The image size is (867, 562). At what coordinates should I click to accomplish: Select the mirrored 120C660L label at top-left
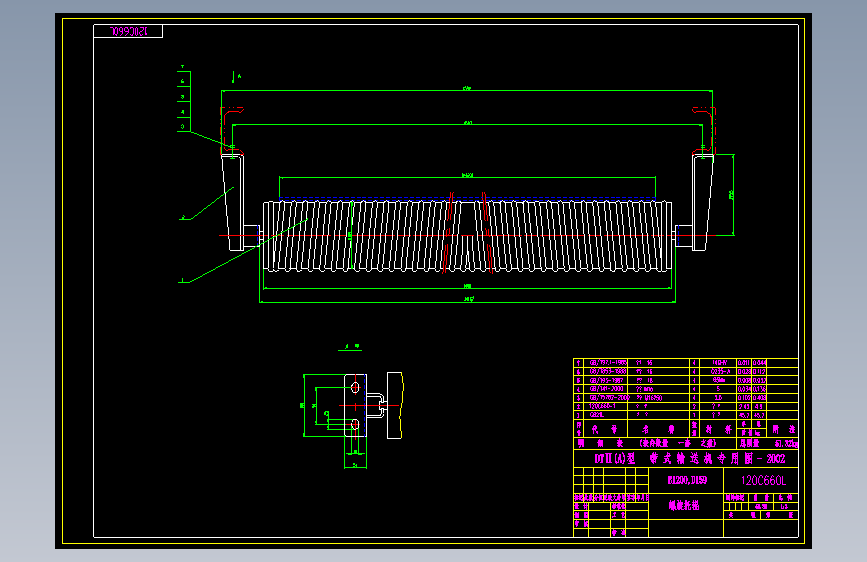(x=128, y=32)
